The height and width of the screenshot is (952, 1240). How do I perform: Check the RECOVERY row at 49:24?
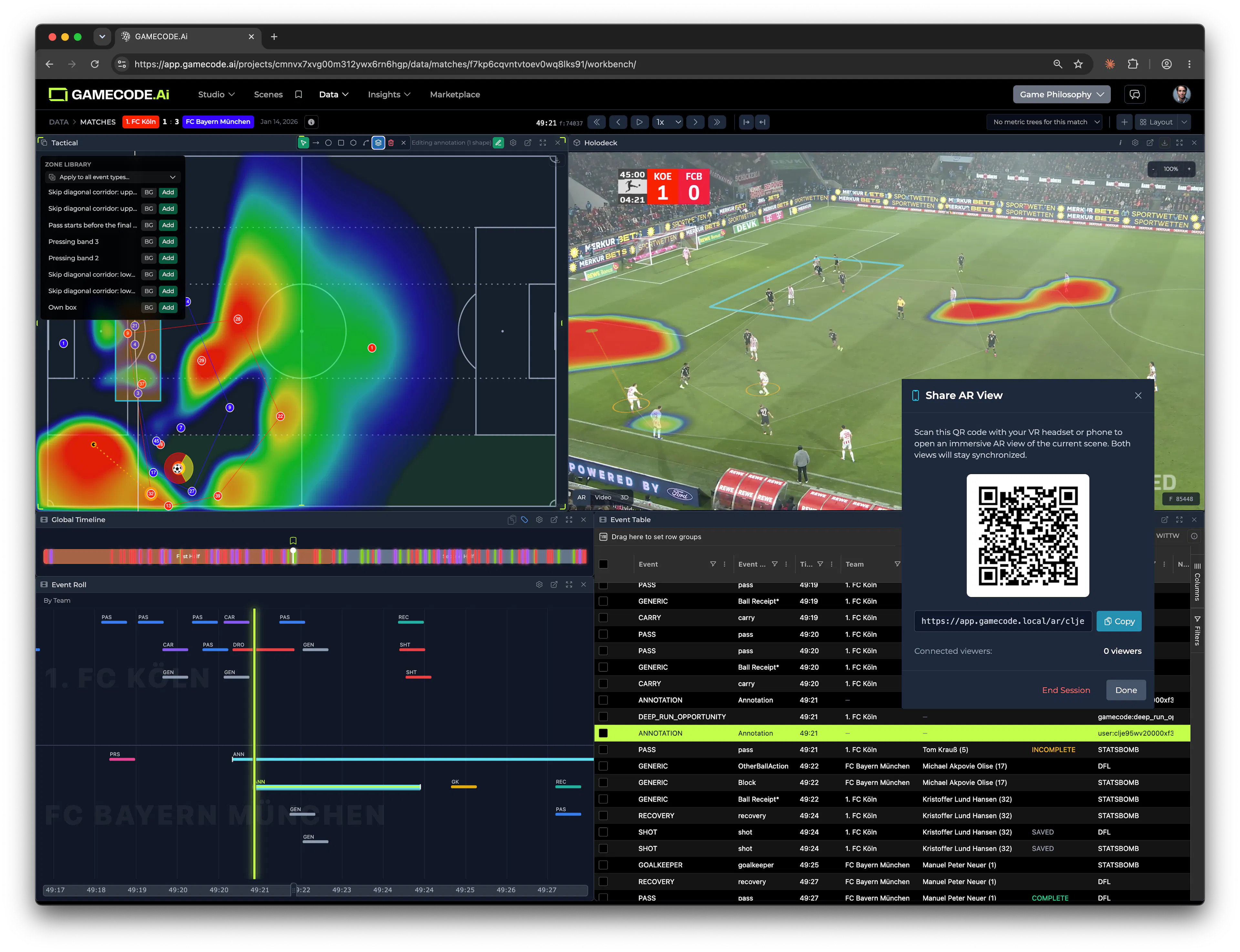(603, 815)
